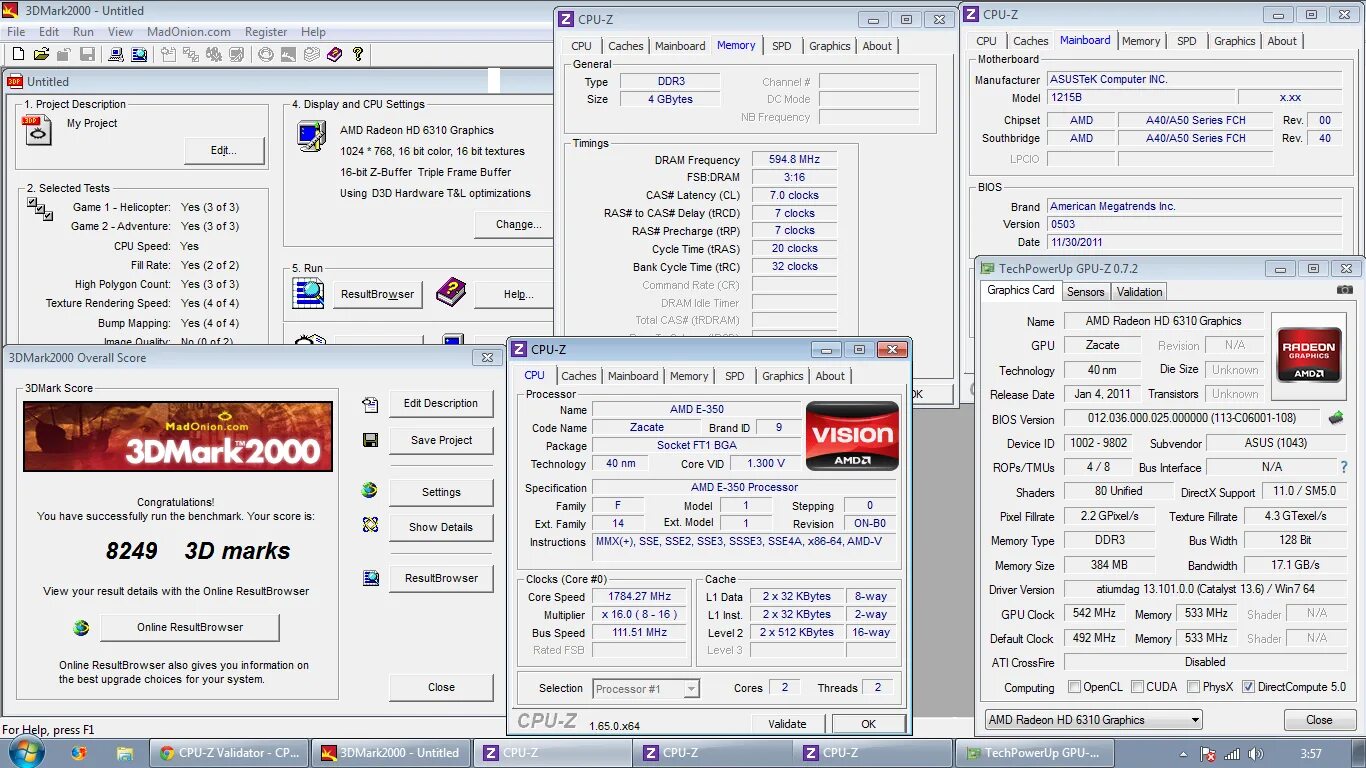Click the Show Details button
Image resolution: width=1366 pixels, height=768 pixels.
pyautogui.click(x=441, y=527)
